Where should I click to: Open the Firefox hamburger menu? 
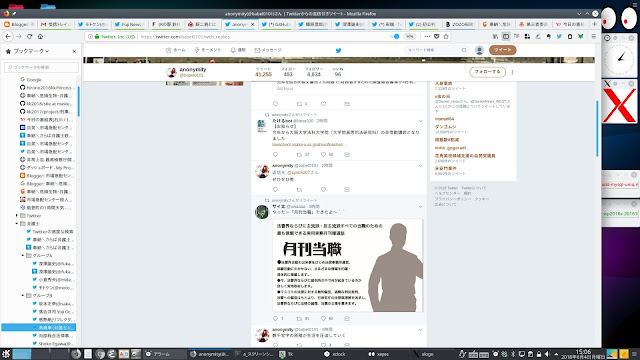(593, 36)
